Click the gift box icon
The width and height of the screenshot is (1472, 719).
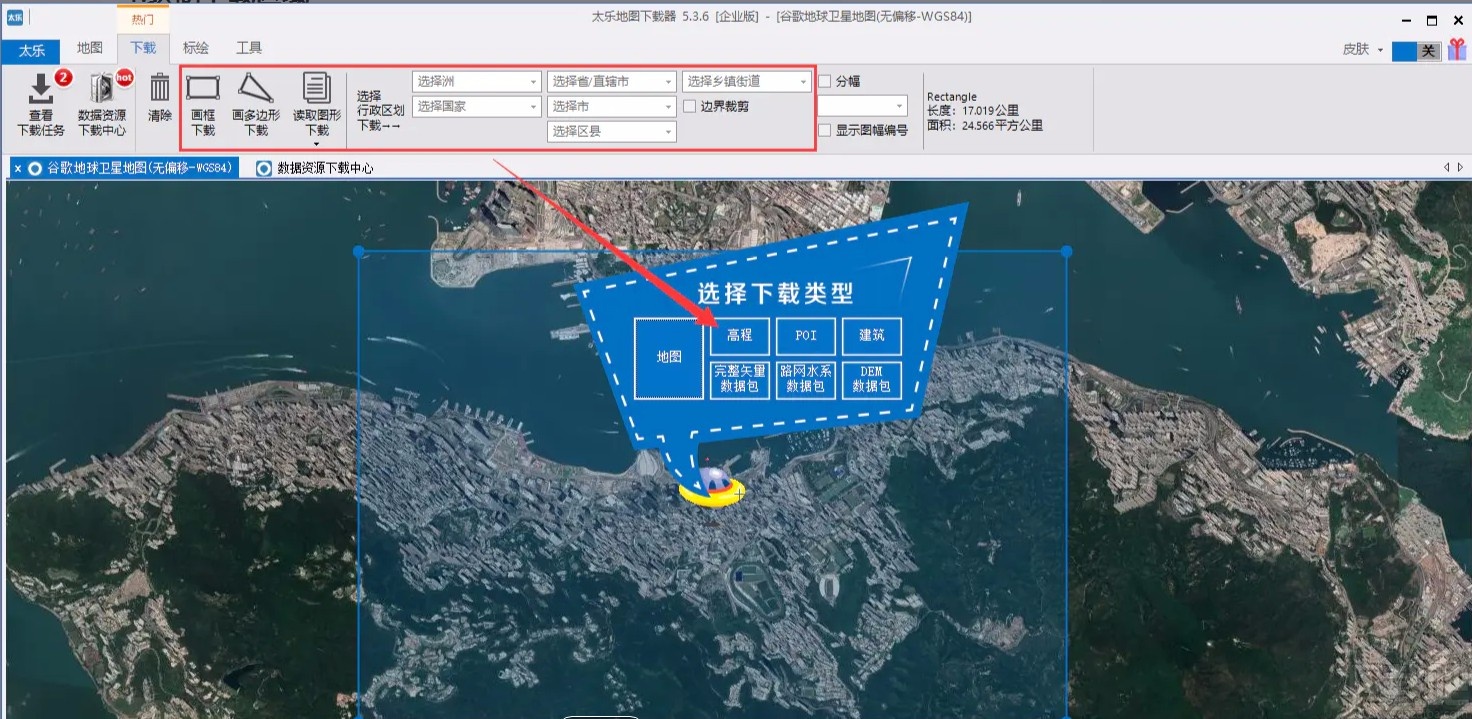[x=1457, y=49]
